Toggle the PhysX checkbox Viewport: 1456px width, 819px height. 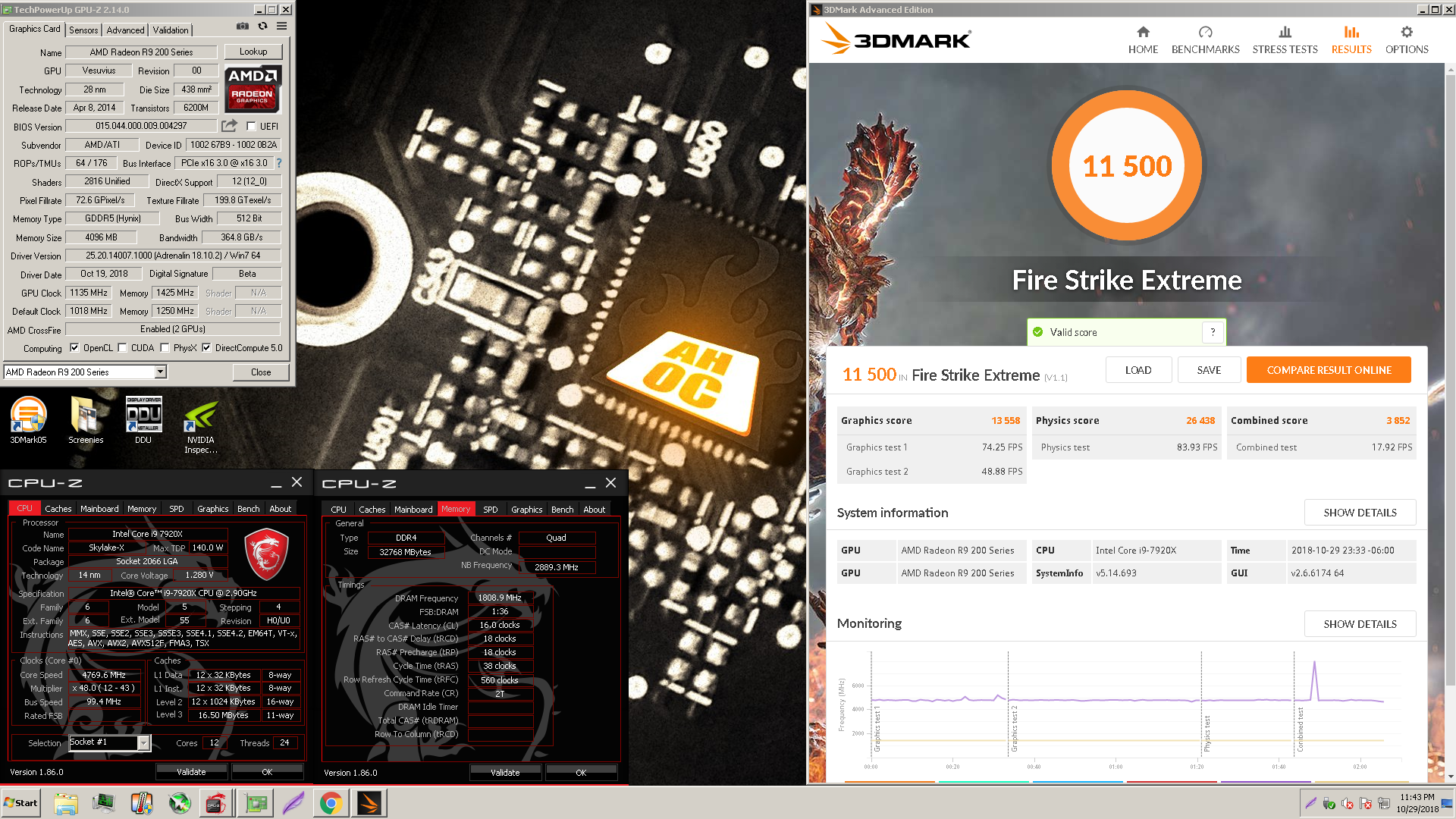click(x=165, y=348)
